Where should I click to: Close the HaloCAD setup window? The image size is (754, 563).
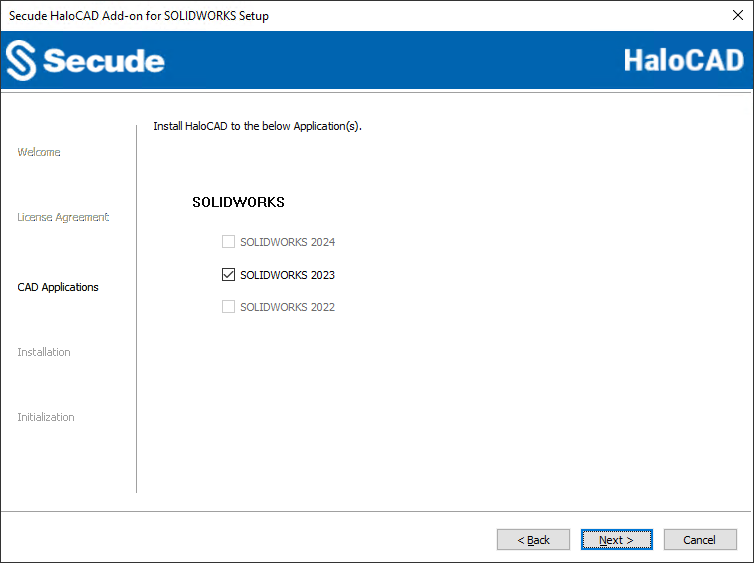[x=737, y=16]
